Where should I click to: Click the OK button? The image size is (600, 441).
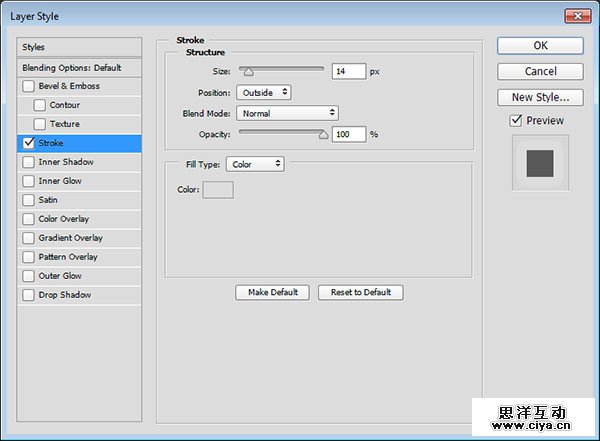click(x=540, y=45)
